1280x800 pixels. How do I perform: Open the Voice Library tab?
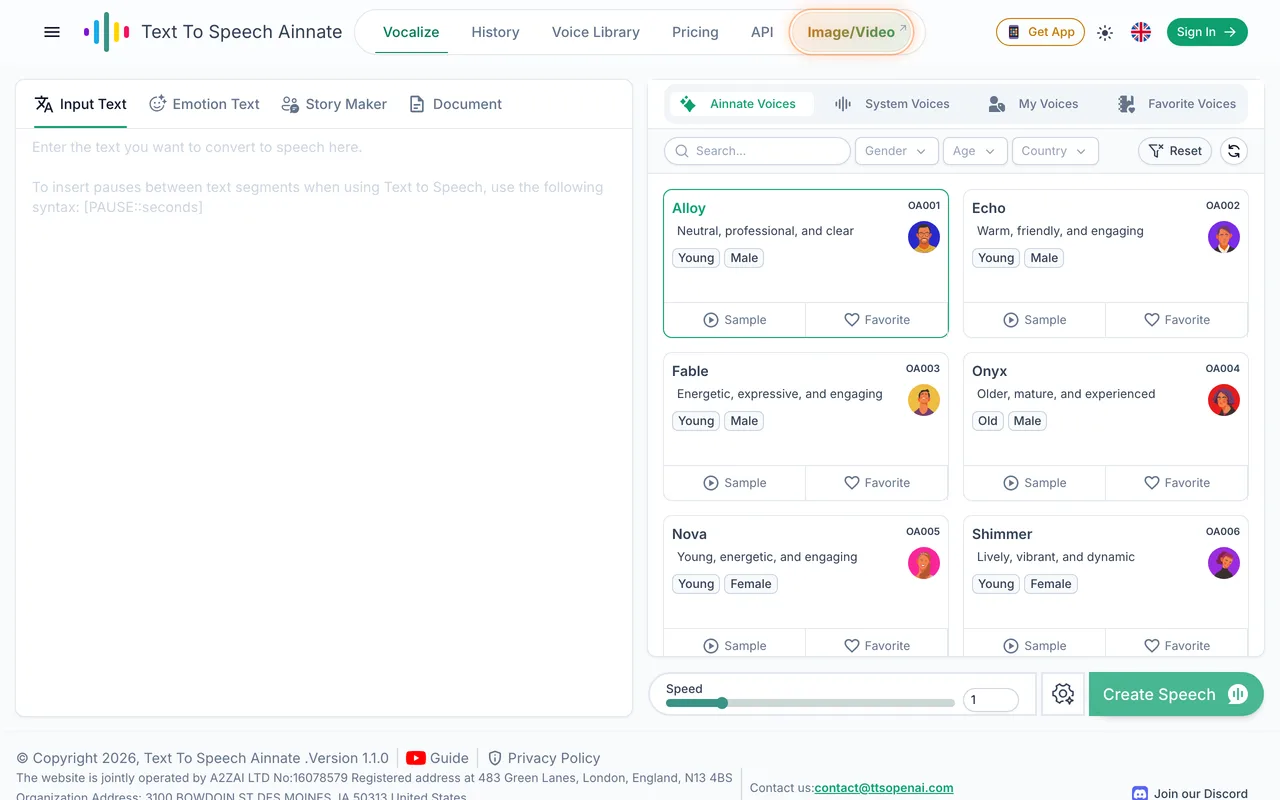595,32
